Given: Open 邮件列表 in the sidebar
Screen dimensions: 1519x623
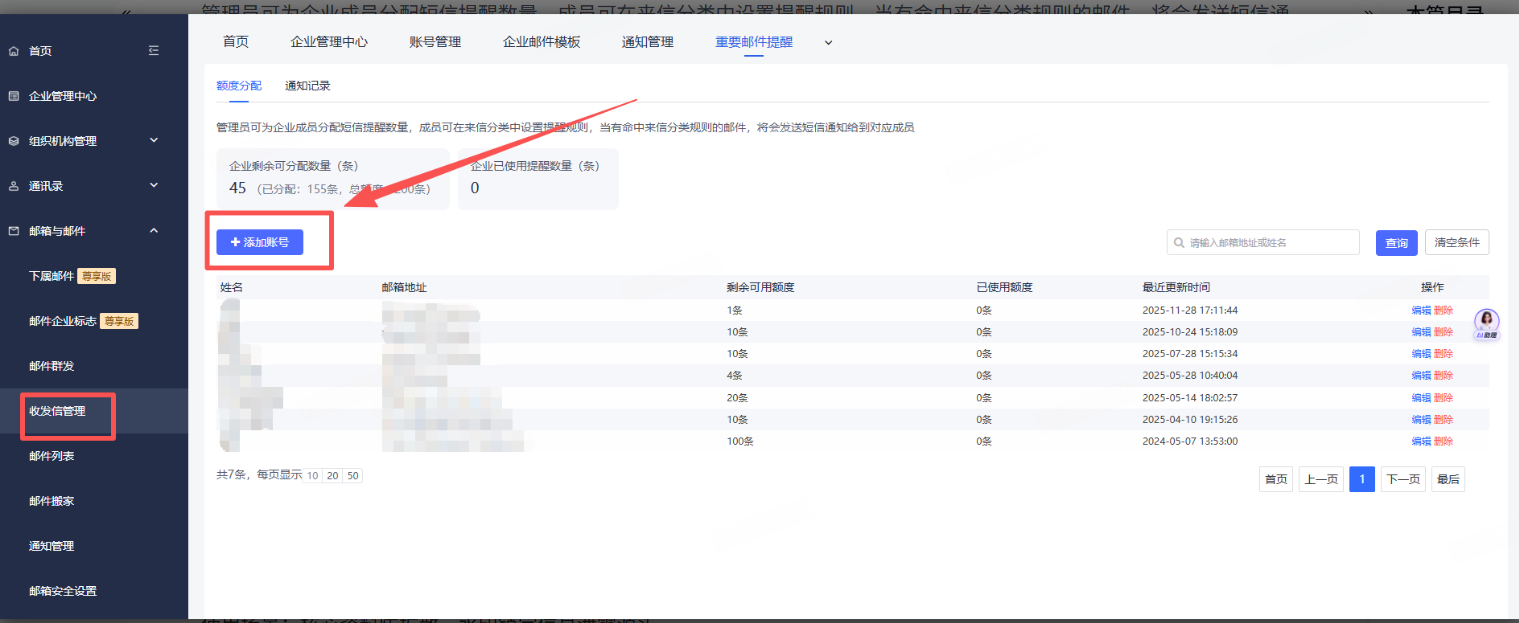Looking at the screenshot, I should click(x=52, y=456).
